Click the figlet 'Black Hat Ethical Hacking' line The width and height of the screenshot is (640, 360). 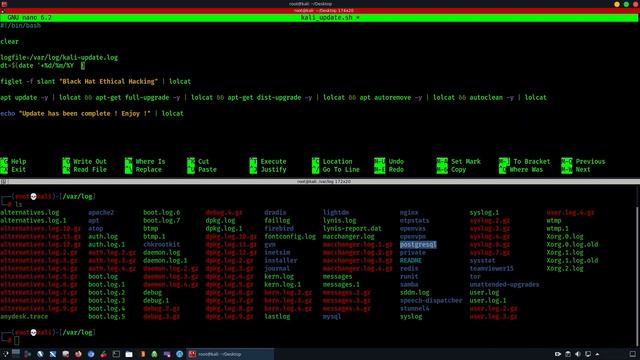tap(96, 81)
